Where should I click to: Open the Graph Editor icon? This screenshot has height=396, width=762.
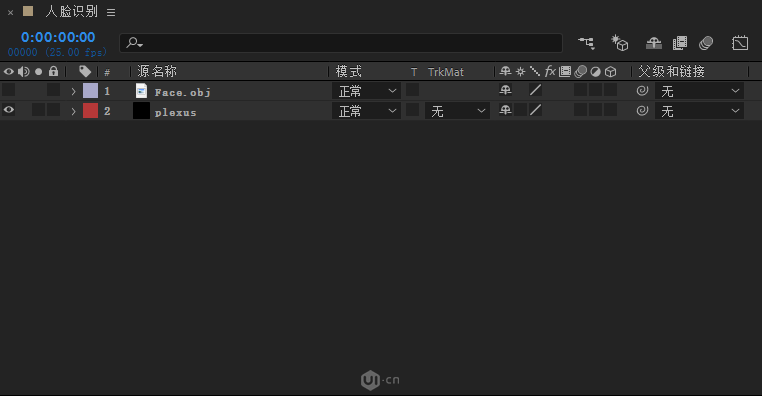740,43
